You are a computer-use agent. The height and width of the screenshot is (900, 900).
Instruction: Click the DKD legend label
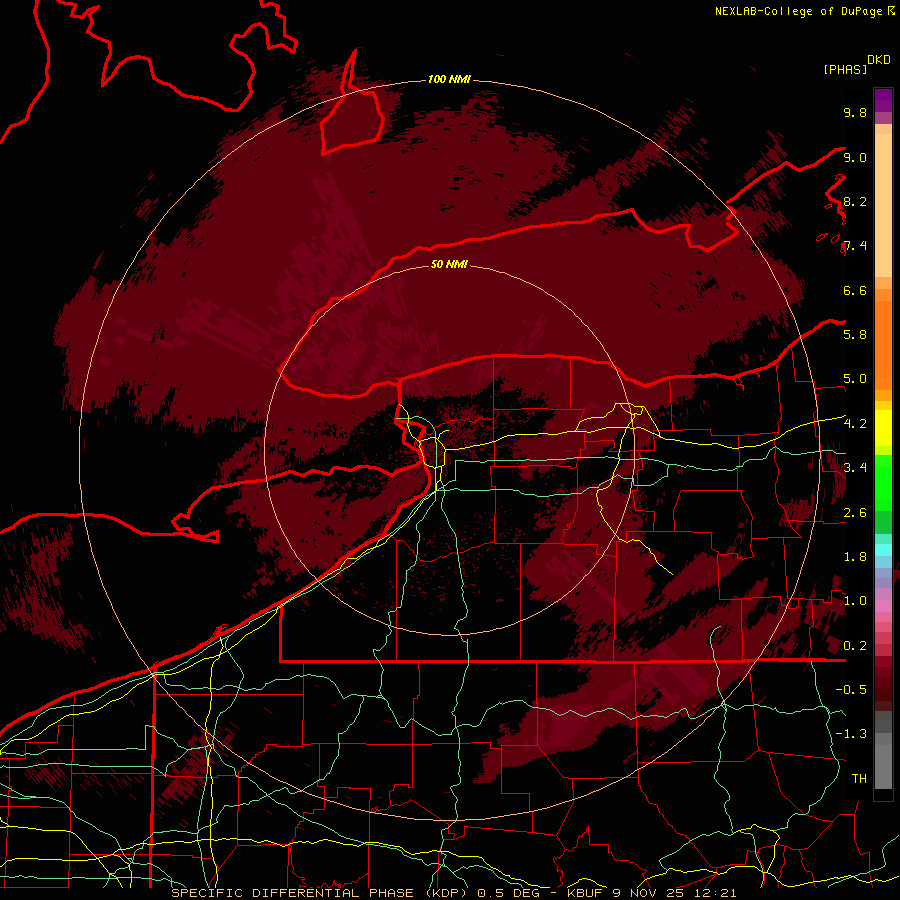pos(879,60)
